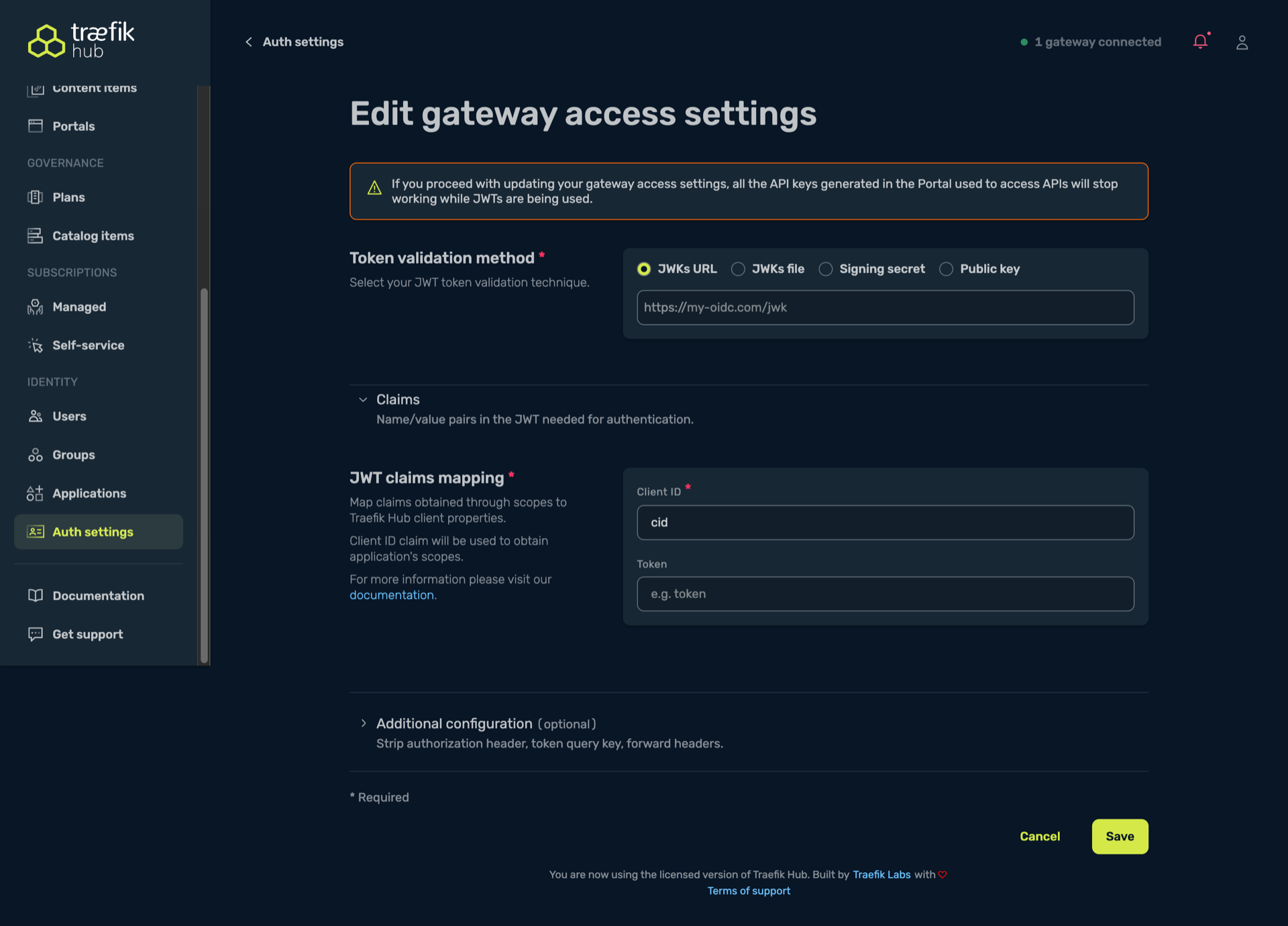Open the user profile icon

(x=1242, y=42)
